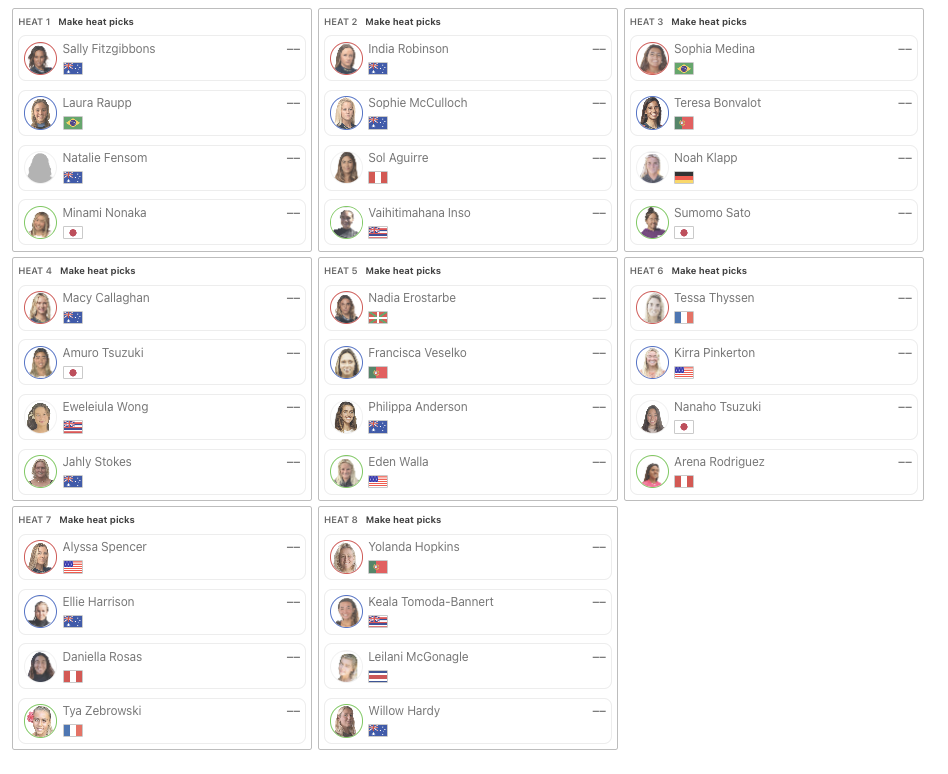Click the score dash beside India Robinson
Viewport: 948px width, 774px height.
[599, 49]
